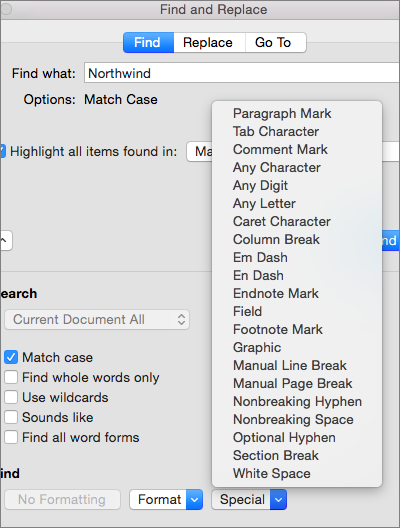Collapse the dialog with the up-arrow button
Viewport: 400px width, 528px height.
click(x=5, y=240)
